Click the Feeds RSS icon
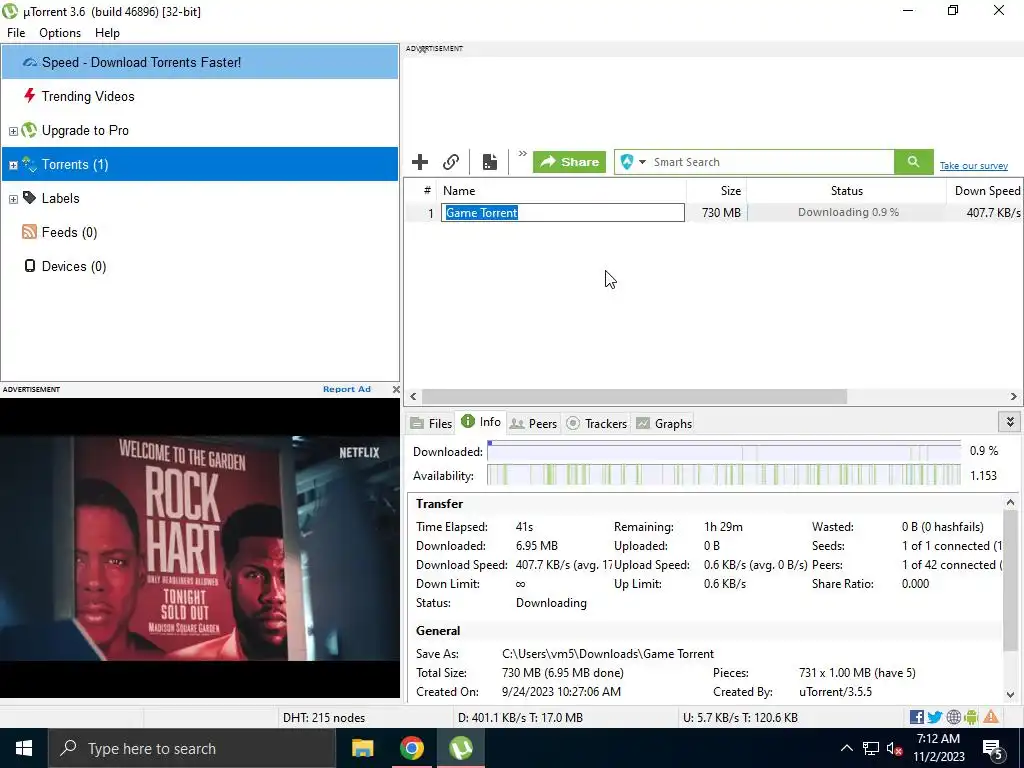This screenshot has height=768, width=1024. (29, 232)
